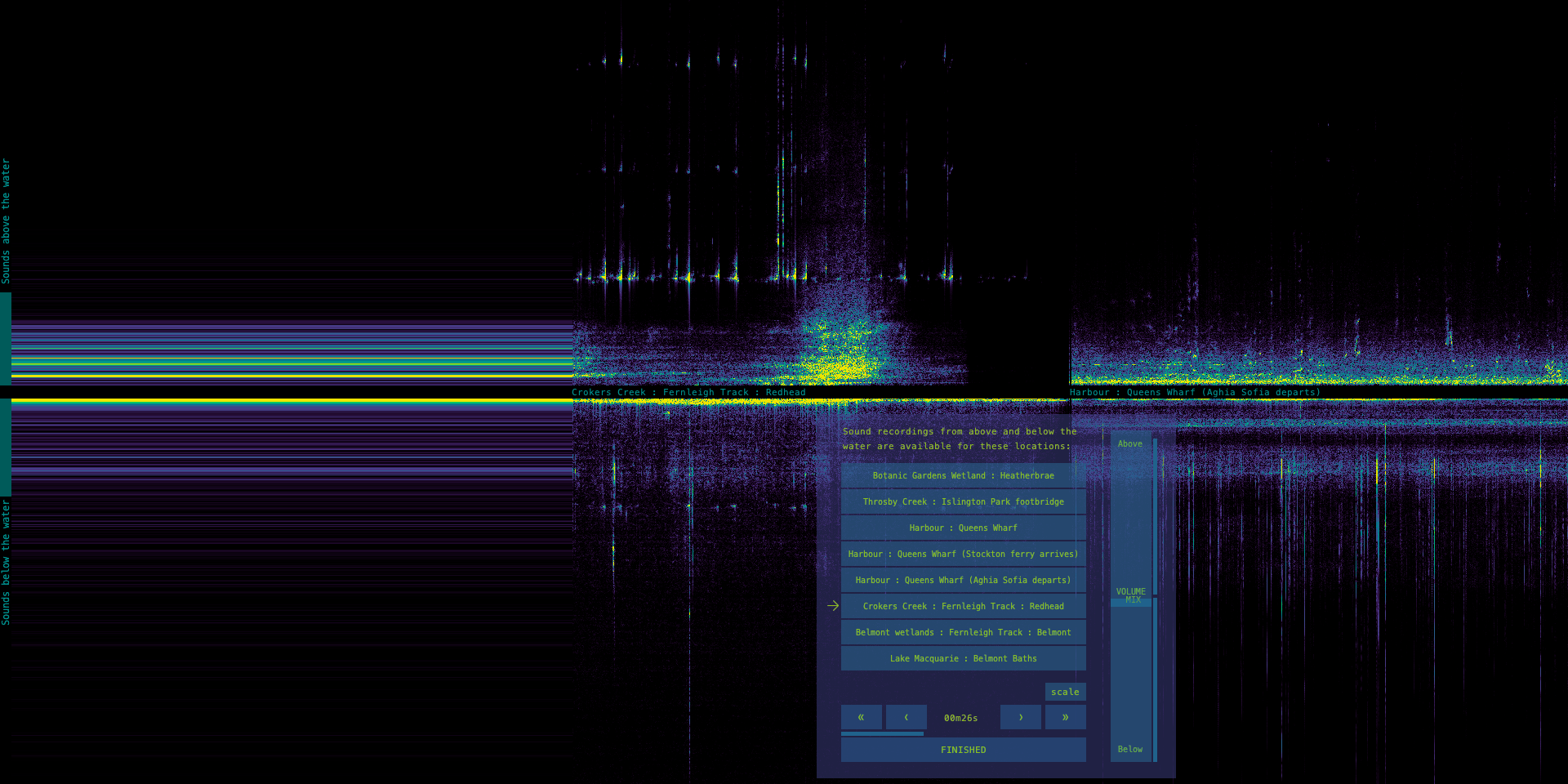Select Throsby Creek : Islington Park footbridge

click(x=963, y=501)
